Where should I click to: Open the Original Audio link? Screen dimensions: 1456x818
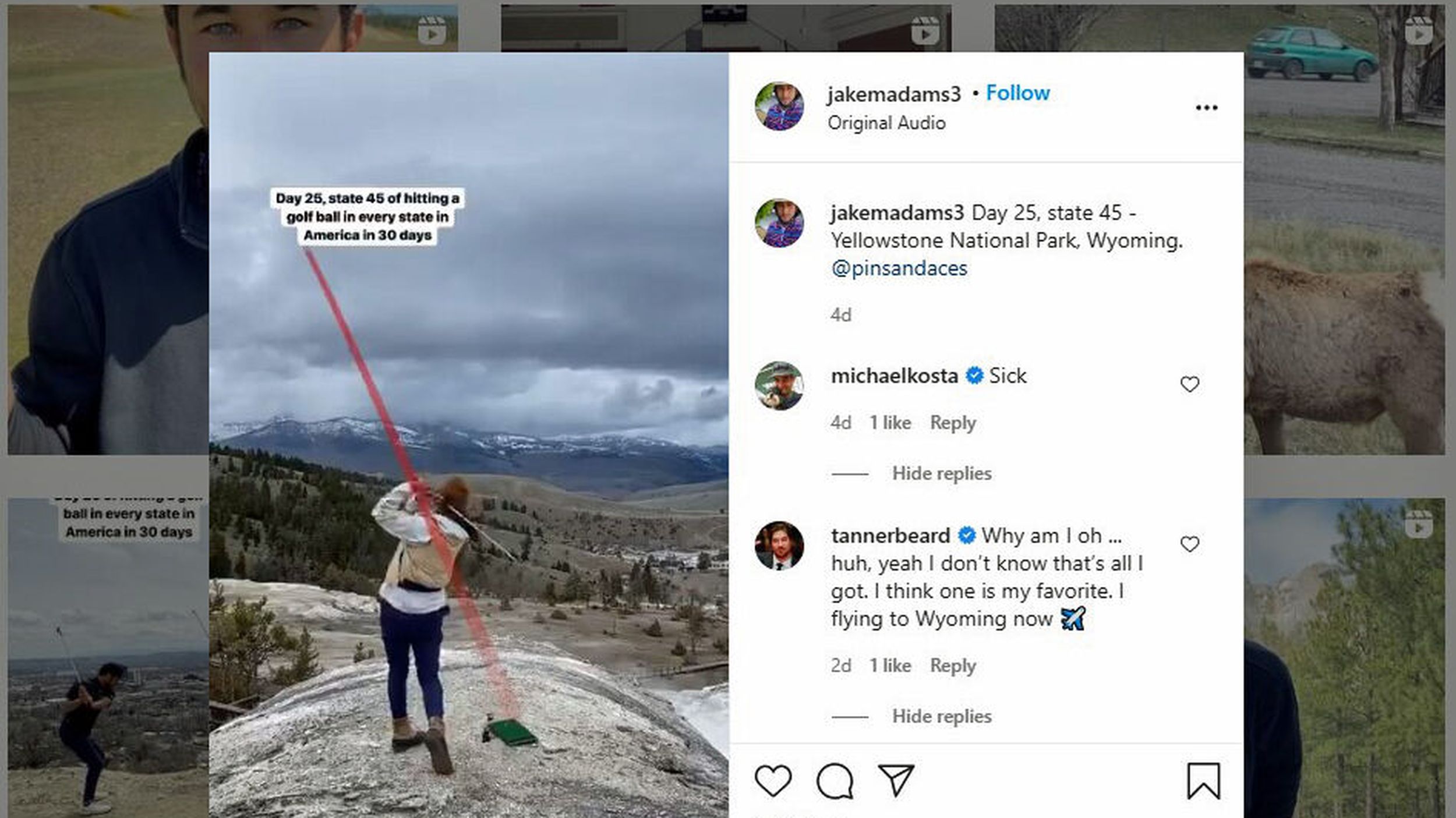click(886, 123)
